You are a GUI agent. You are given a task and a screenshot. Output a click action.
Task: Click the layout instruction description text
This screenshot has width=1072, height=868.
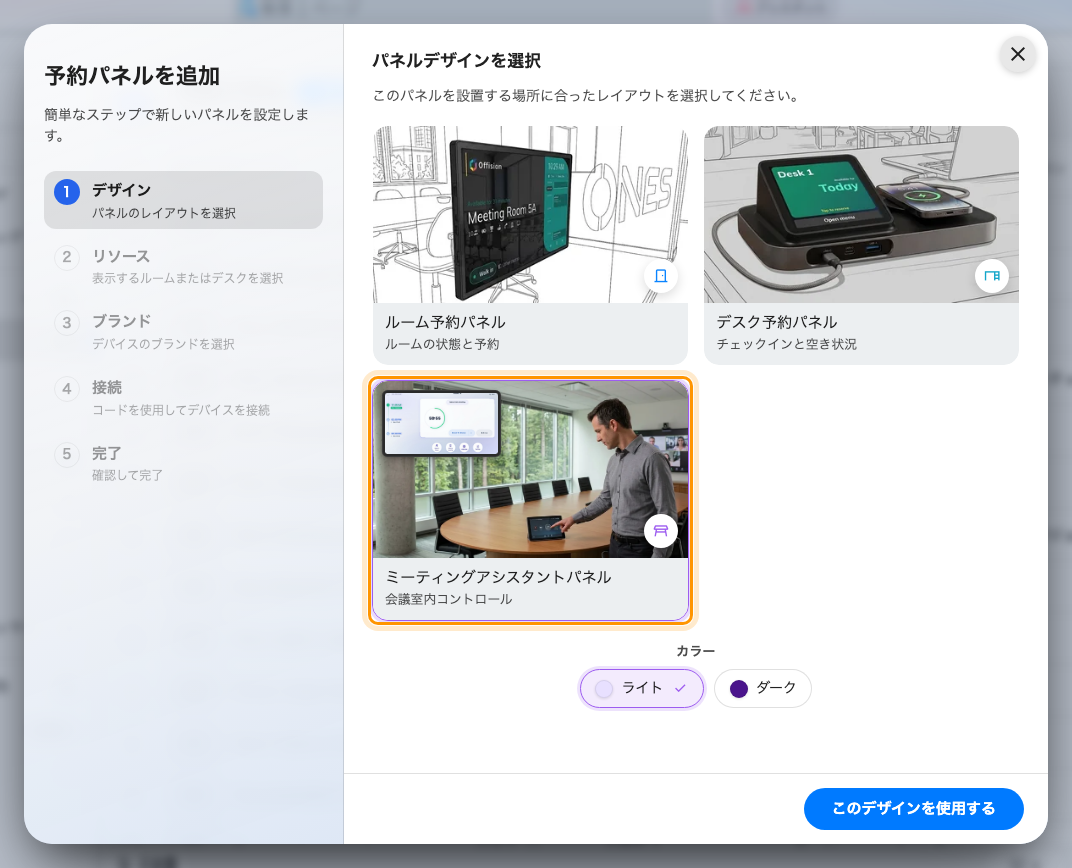[x=587, y=96]
